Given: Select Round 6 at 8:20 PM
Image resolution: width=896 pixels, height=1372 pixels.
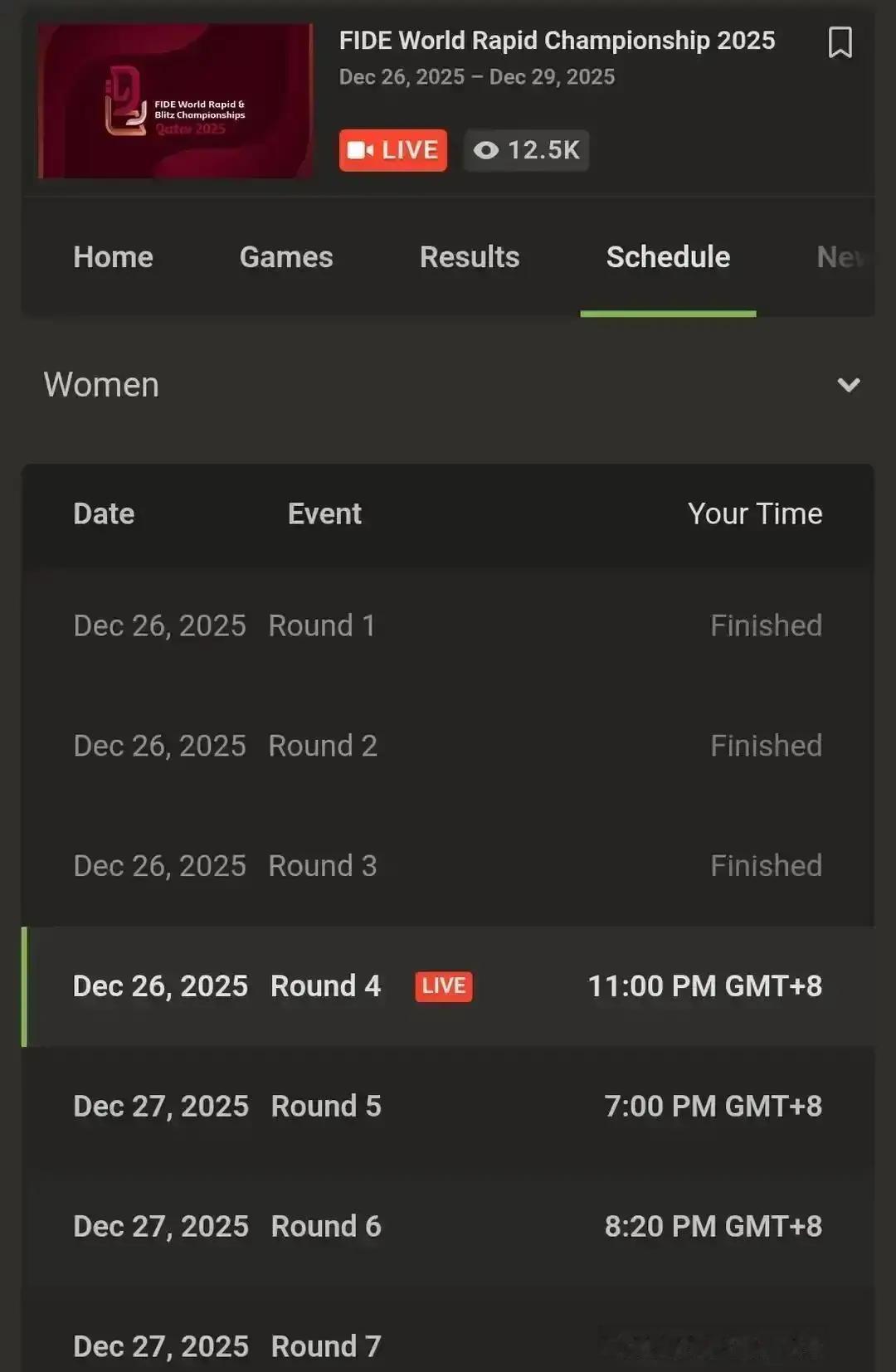Looking at the screenshot, I should tap(448, 1227).
